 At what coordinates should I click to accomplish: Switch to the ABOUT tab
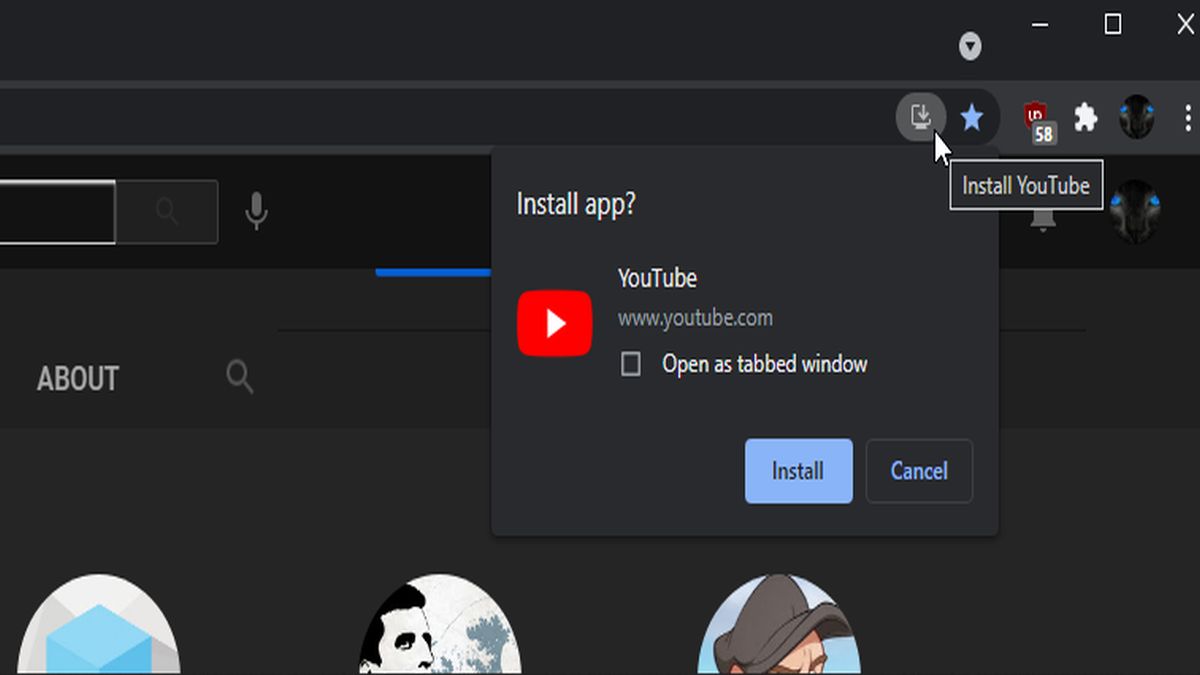tap(77, 378)
